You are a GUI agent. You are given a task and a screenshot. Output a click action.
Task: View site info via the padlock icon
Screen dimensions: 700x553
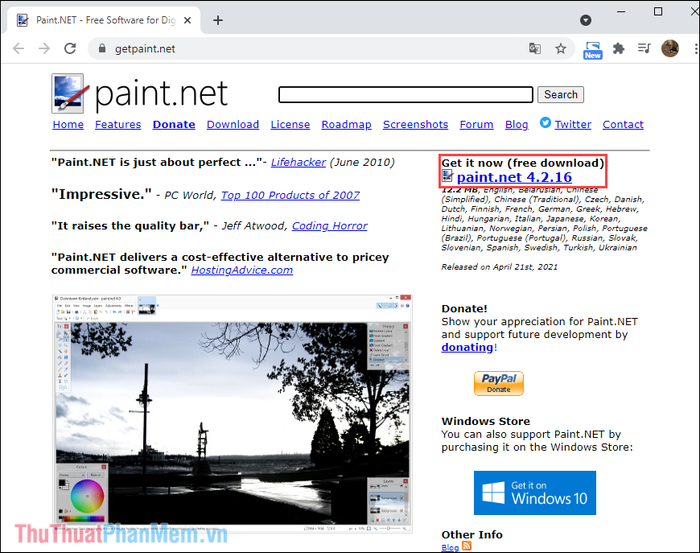pos(102,48)
